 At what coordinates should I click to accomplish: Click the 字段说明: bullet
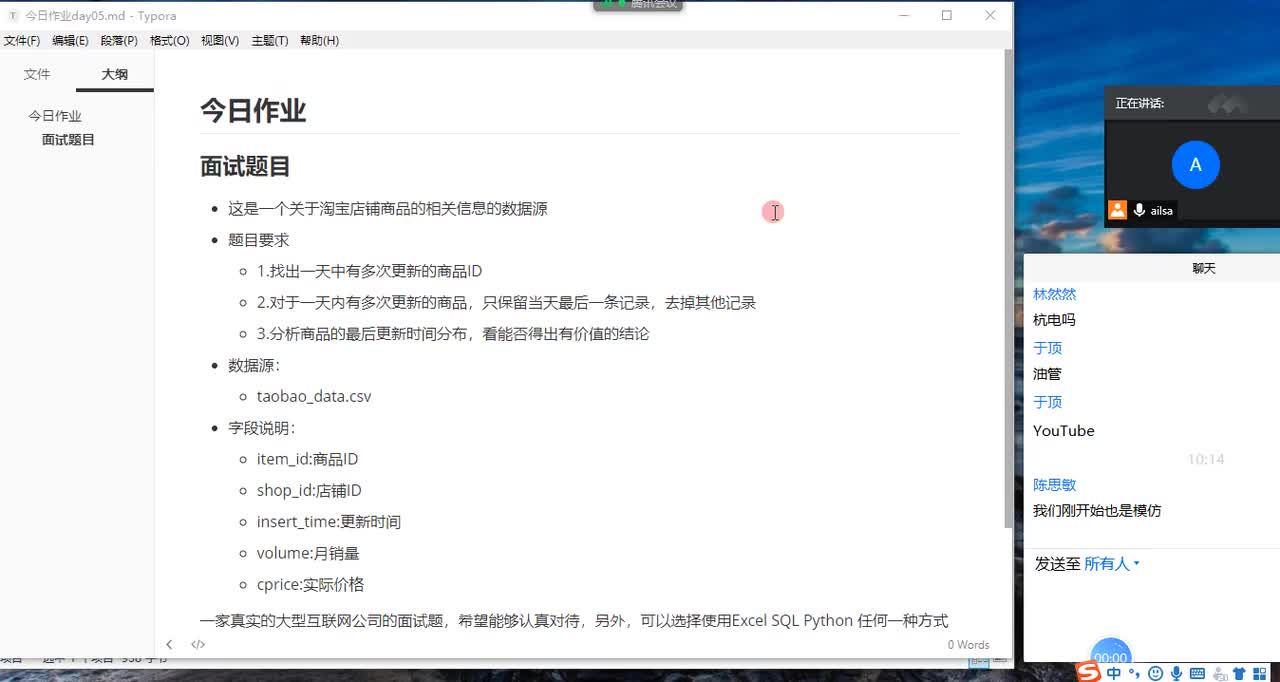[x=262, y=428]
